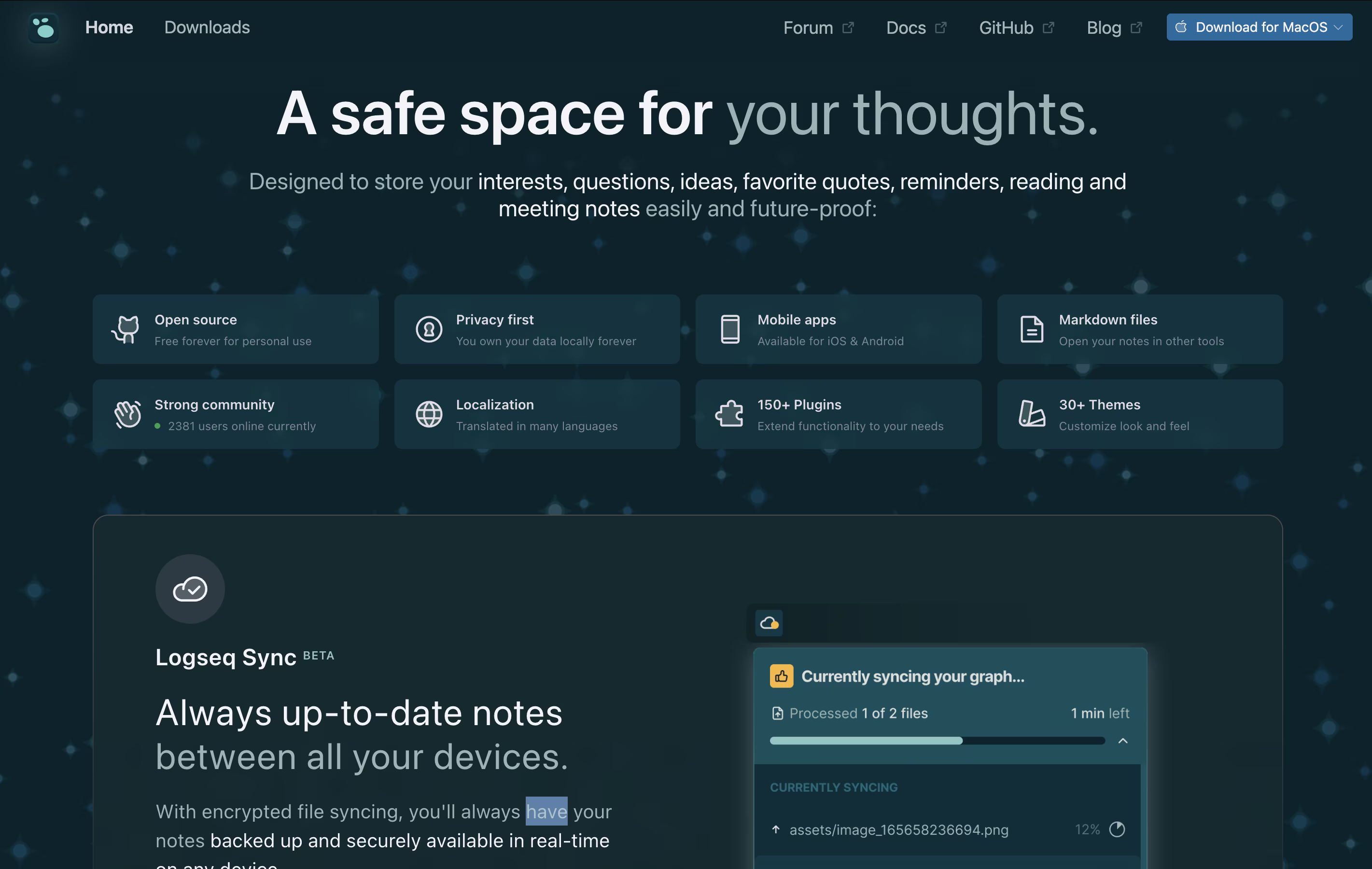The height and width of the screenshot is (869, 1372).
Task: Open the GitHub external link
Action: click(1017, 28)
